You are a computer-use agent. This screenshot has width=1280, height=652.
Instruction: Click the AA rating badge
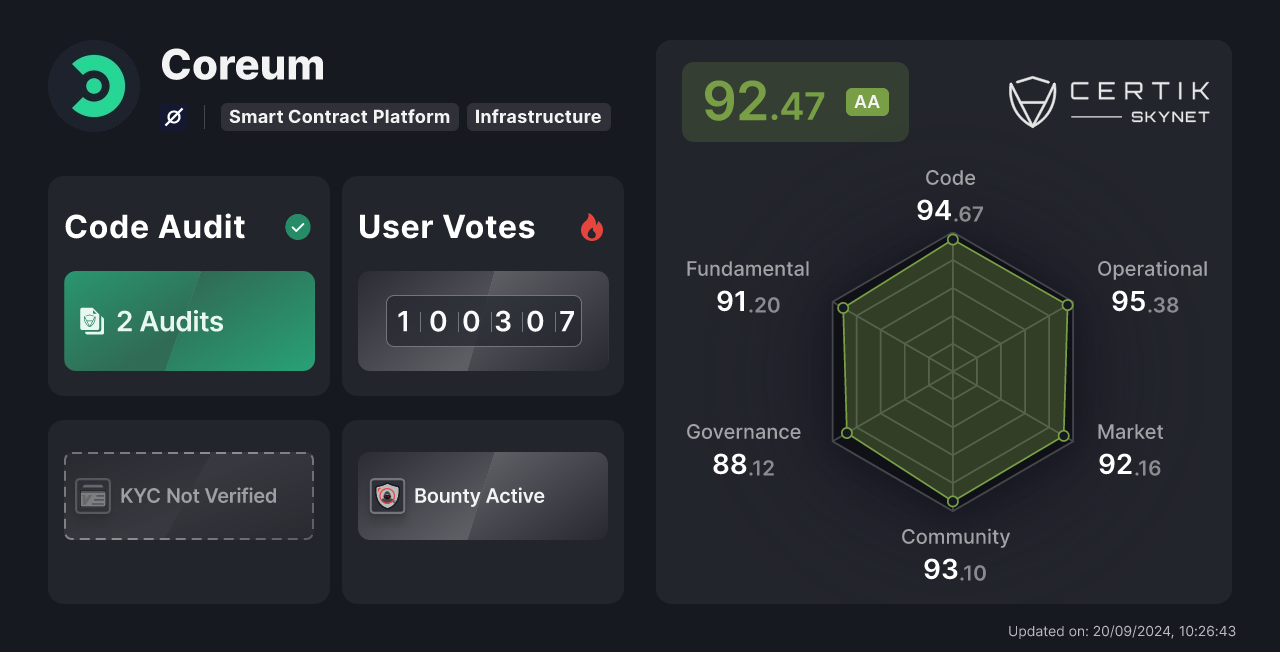pyautogui.click(x=867, y=101)
